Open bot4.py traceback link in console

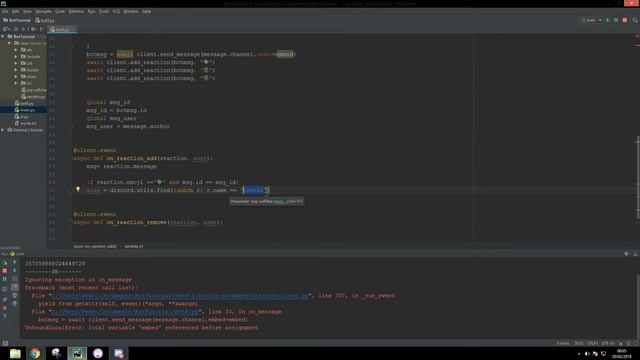[x=125, y=312]
